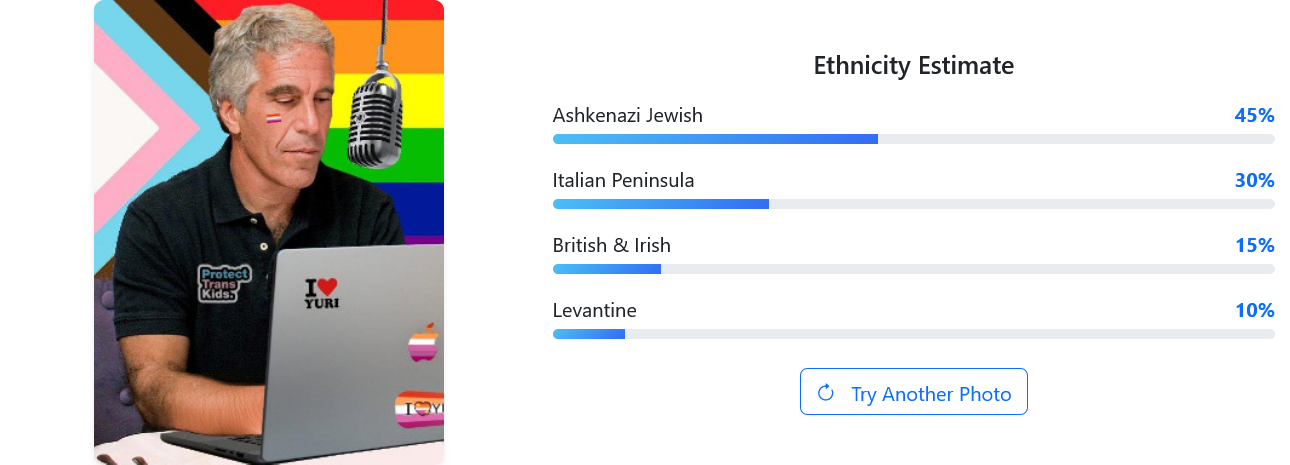Click the "I ♥ YURI" laptop sticker

click(x=322, y=292)
